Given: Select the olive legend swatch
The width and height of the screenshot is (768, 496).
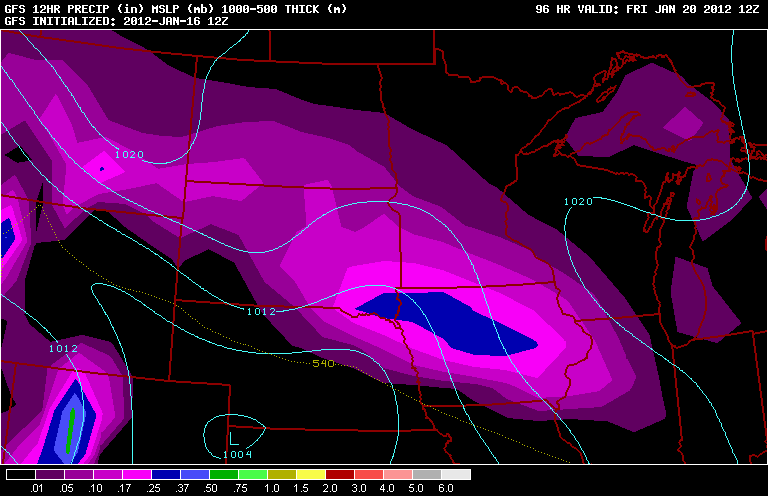Looking at the screenshot, I should pyautogui.click(x=282, y=474).
